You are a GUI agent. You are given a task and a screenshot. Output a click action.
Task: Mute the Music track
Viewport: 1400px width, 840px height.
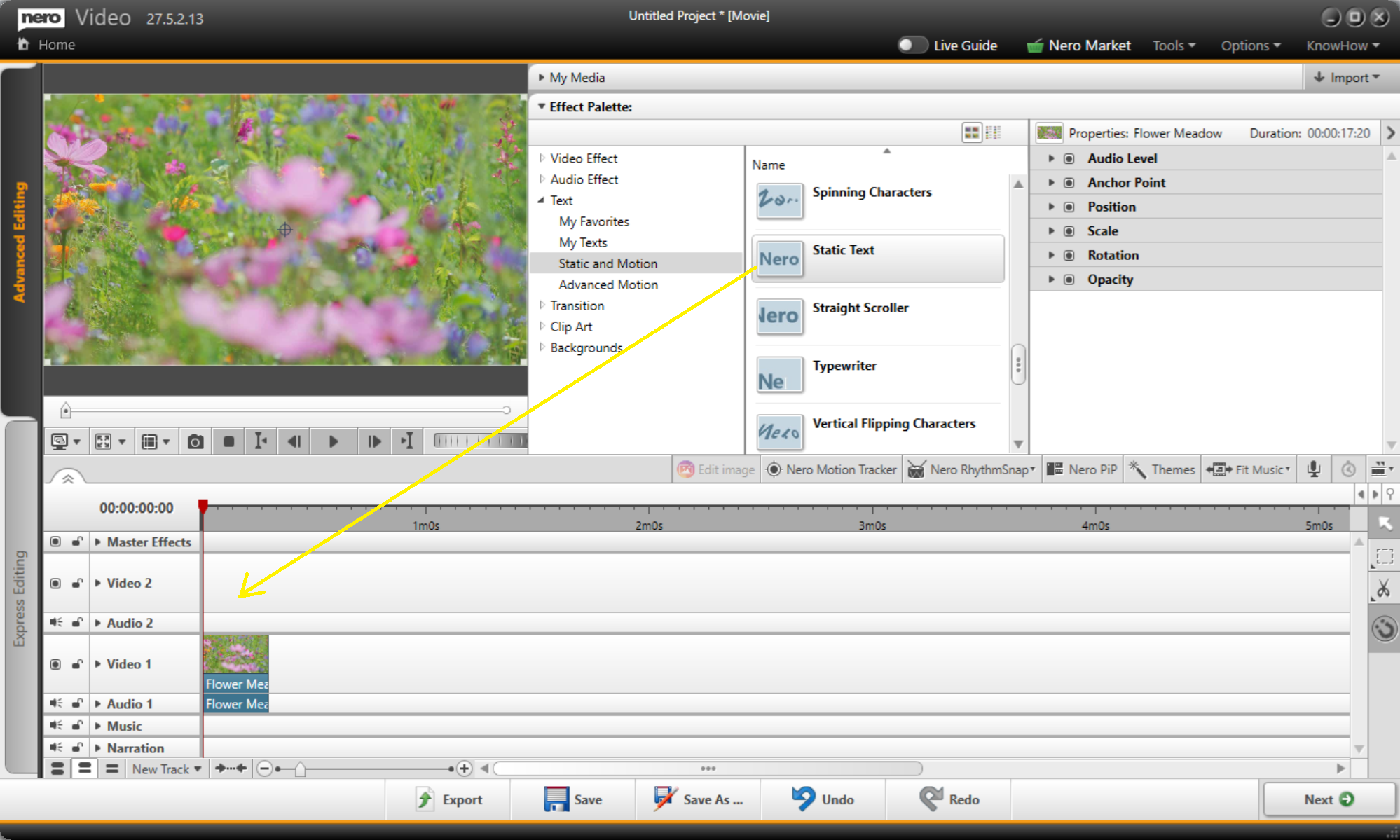[x=55, y=726]
